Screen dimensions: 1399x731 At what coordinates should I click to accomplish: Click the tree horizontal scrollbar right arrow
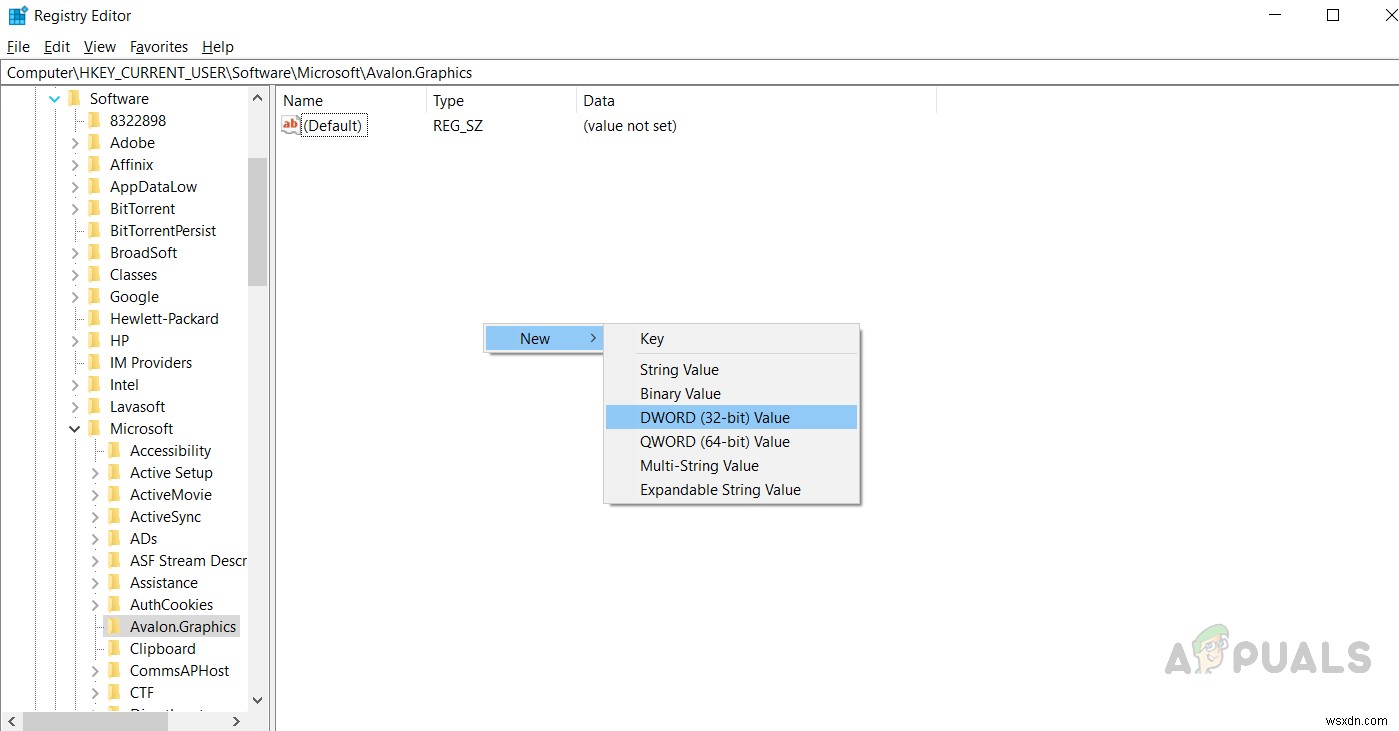pyautogui.click(x=236, y=720)
